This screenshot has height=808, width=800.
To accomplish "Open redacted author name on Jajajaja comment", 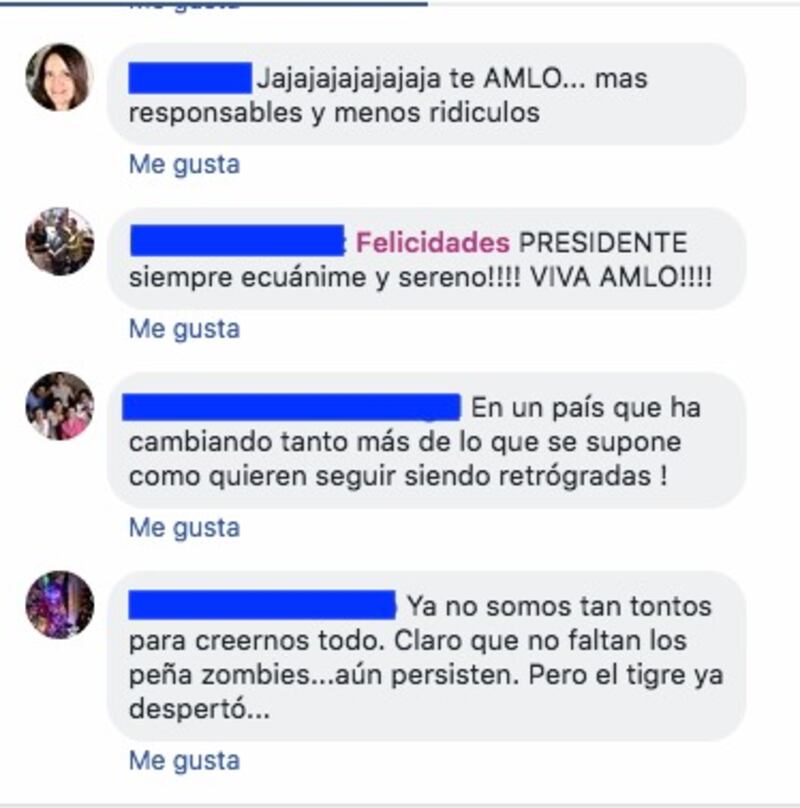I will coord(190,78).
